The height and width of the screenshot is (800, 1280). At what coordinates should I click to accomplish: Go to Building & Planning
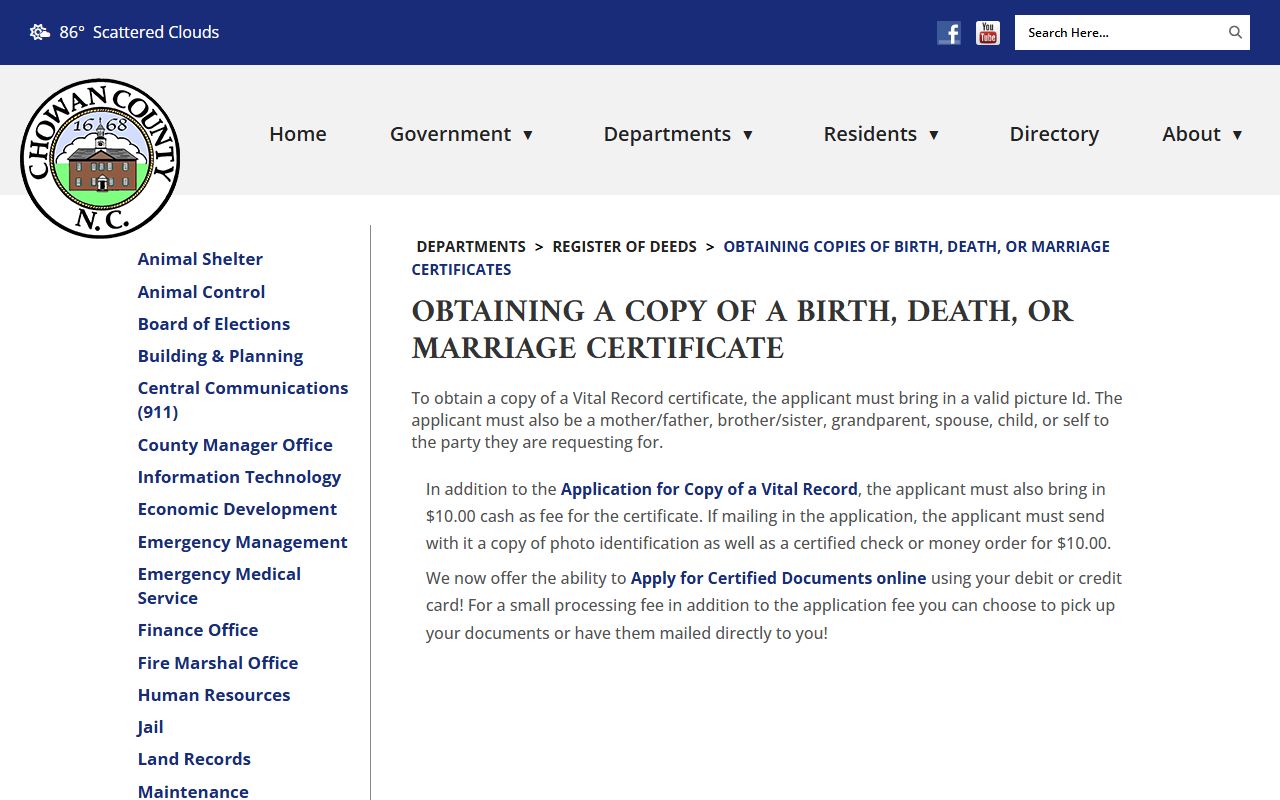(x=220, y=356)
